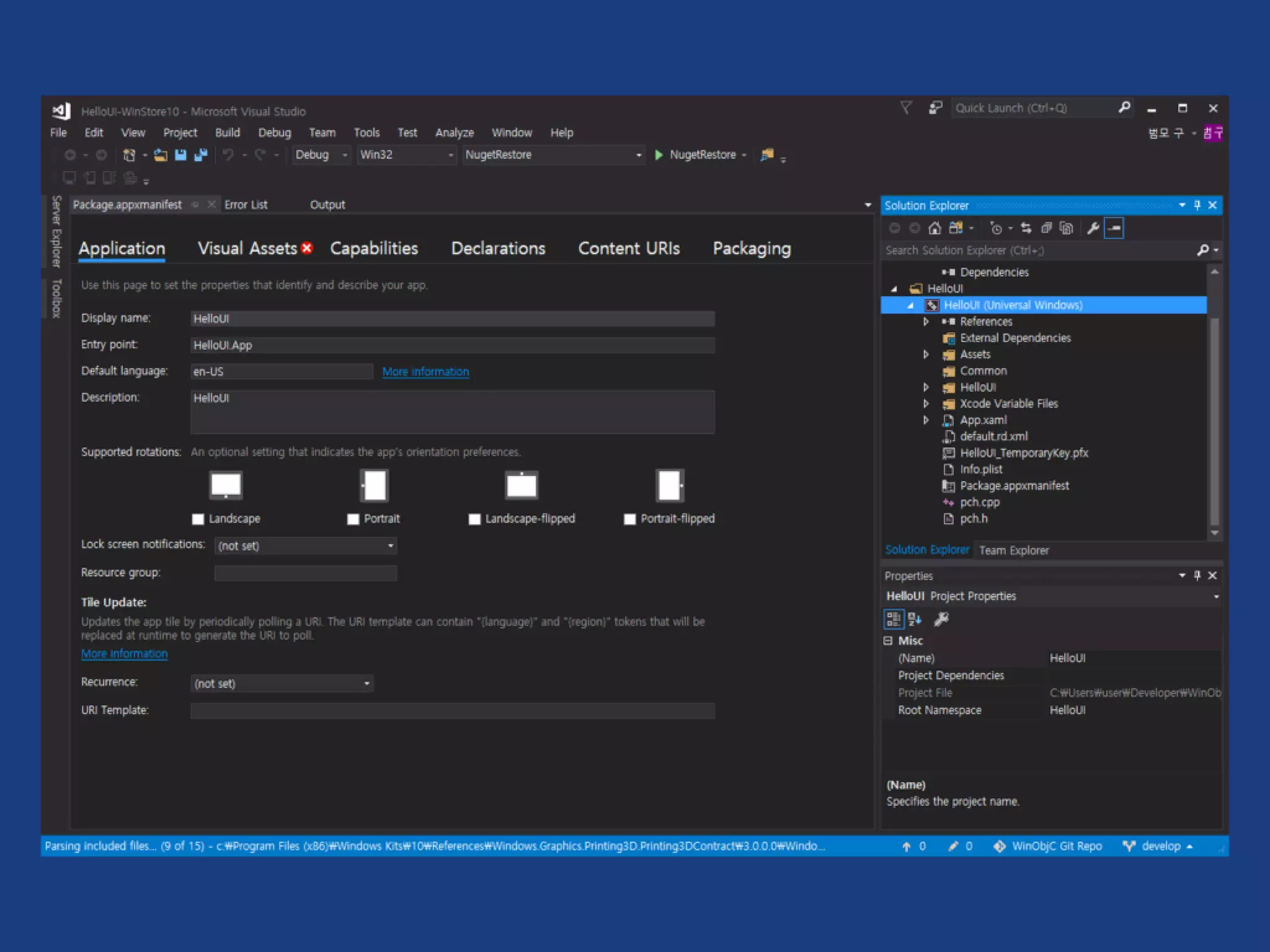Screen dimensions: 1270x952
Task: Open Properties via the wrench icon
Action: 1093,228
